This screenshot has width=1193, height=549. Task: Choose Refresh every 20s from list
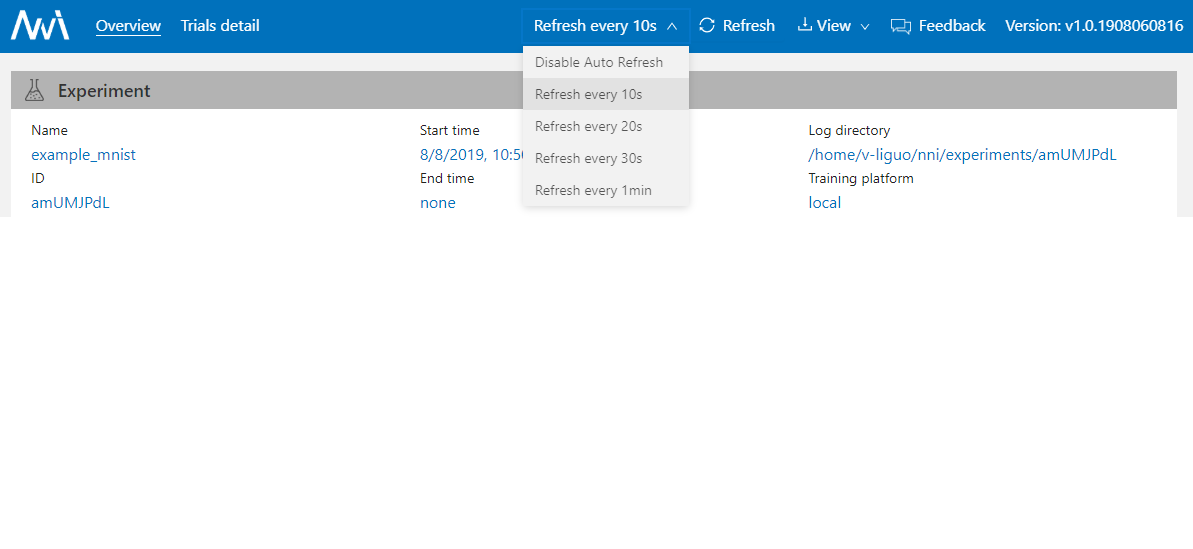[x=588, y=126]
